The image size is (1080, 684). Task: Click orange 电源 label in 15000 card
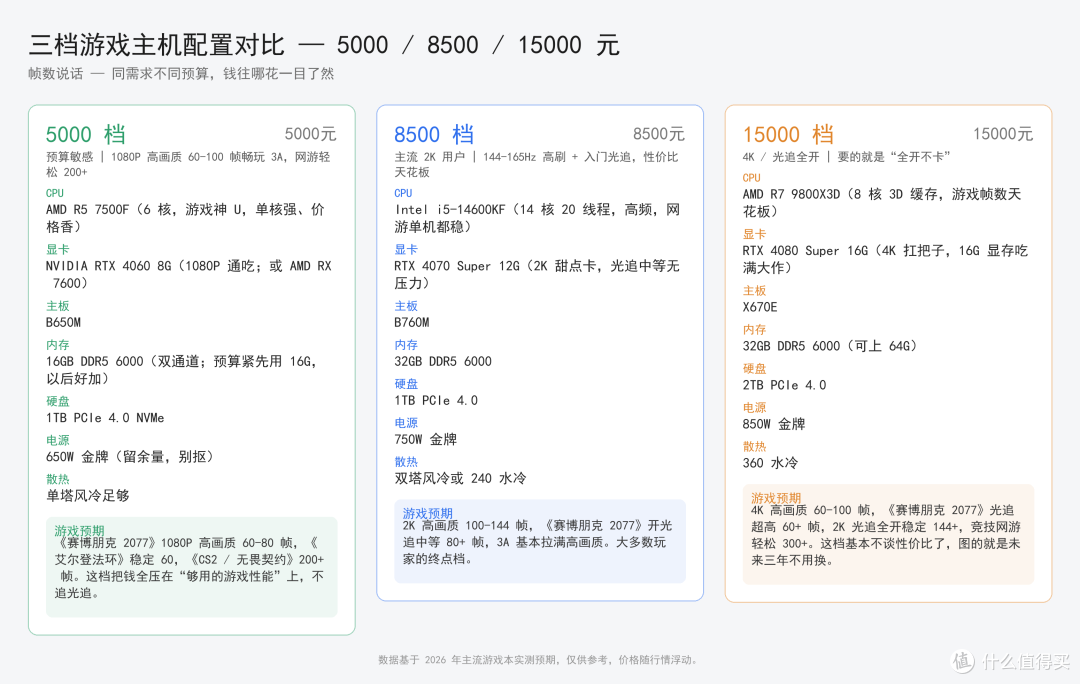pos(754,408)
